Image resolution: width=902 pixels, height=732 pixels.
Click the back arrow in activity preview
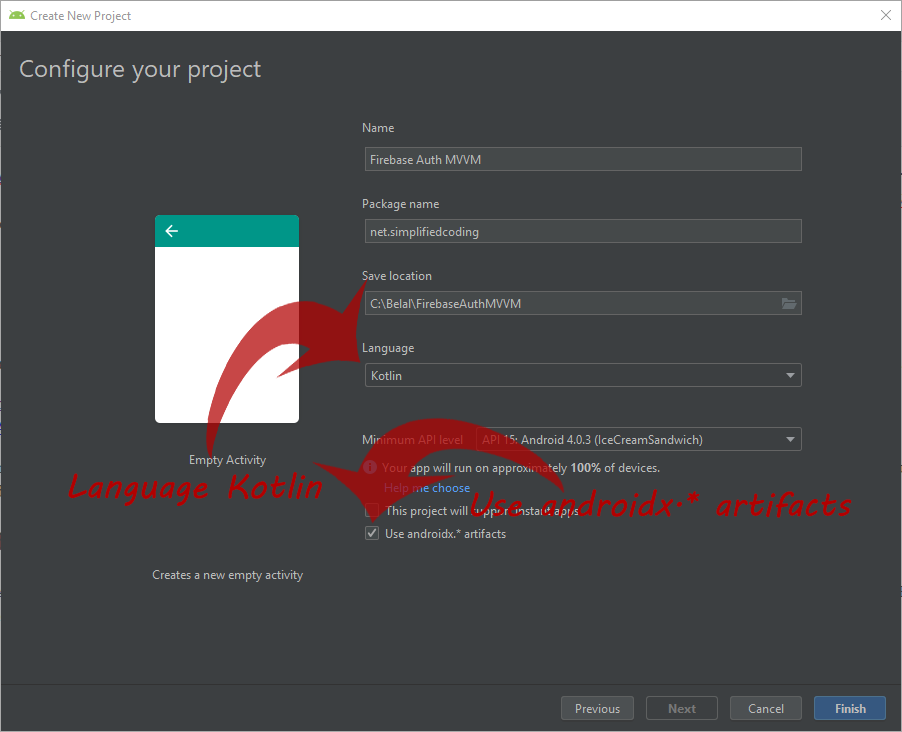click(171, 231)
